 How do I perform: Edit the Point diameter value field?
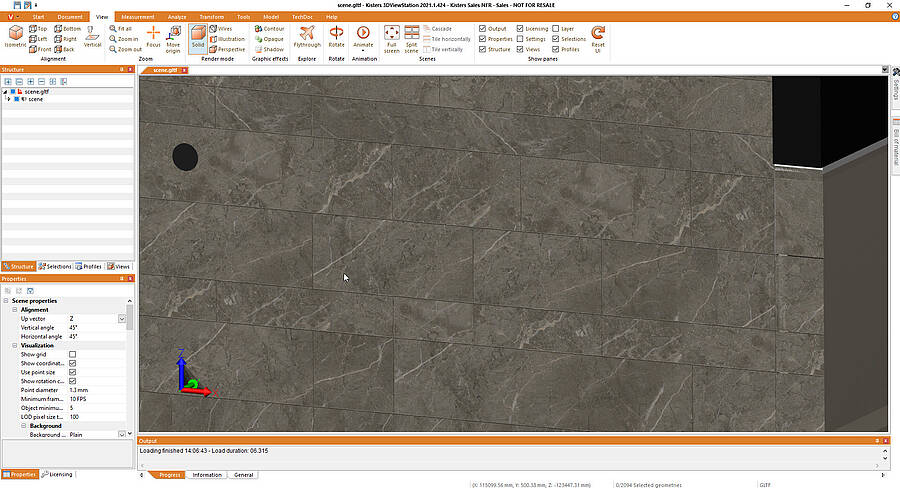(x=96, y=390)
